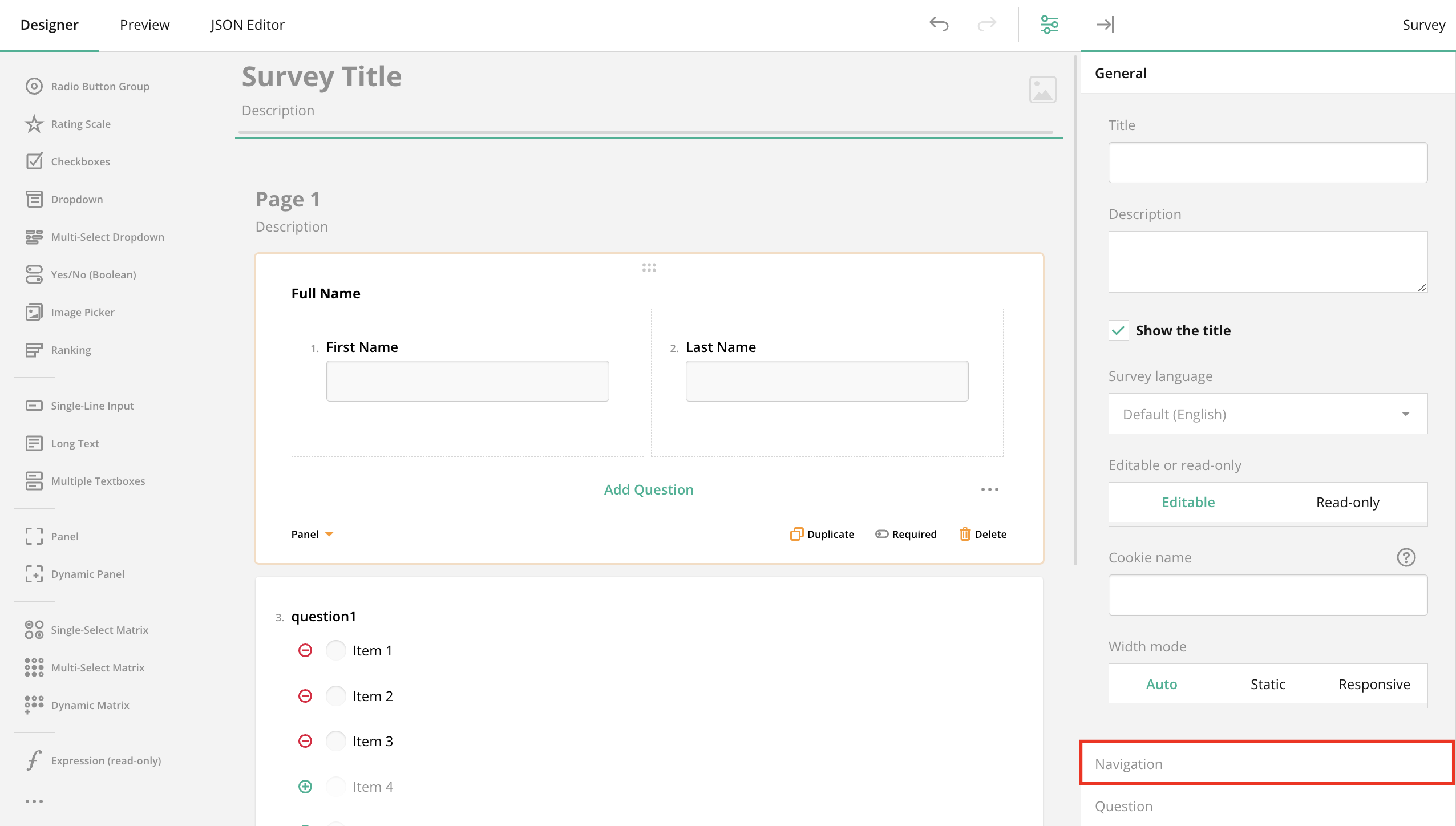
Task: Click the Add Question link
Action: [649, 489]
